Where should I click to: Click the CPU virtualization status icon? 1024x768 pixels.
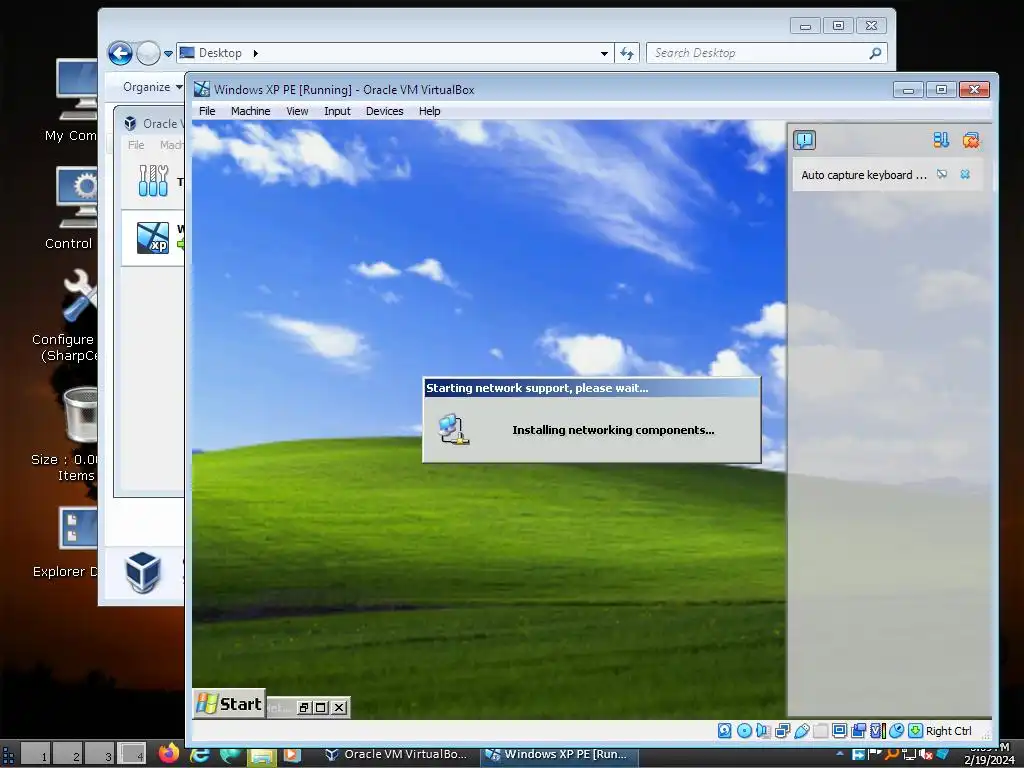tap(877, 731)
